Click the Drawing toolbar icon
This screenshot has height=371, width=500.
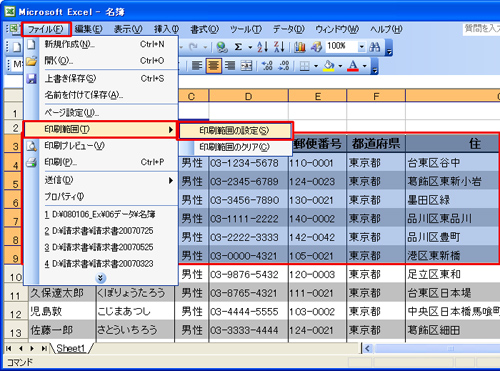pyautogui.click(x=316, y=47)
